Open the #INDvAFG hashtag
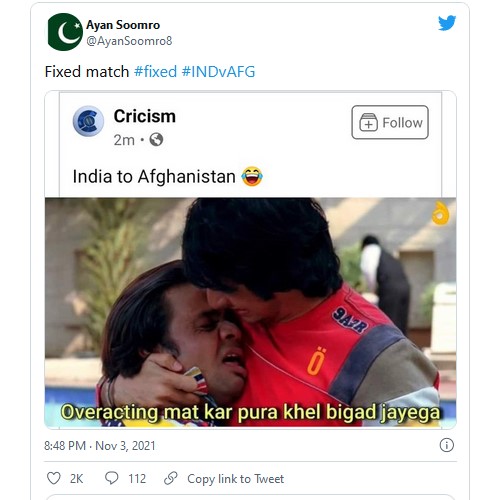The height and width of the screenshot is (500, 500). click(218, 72)
